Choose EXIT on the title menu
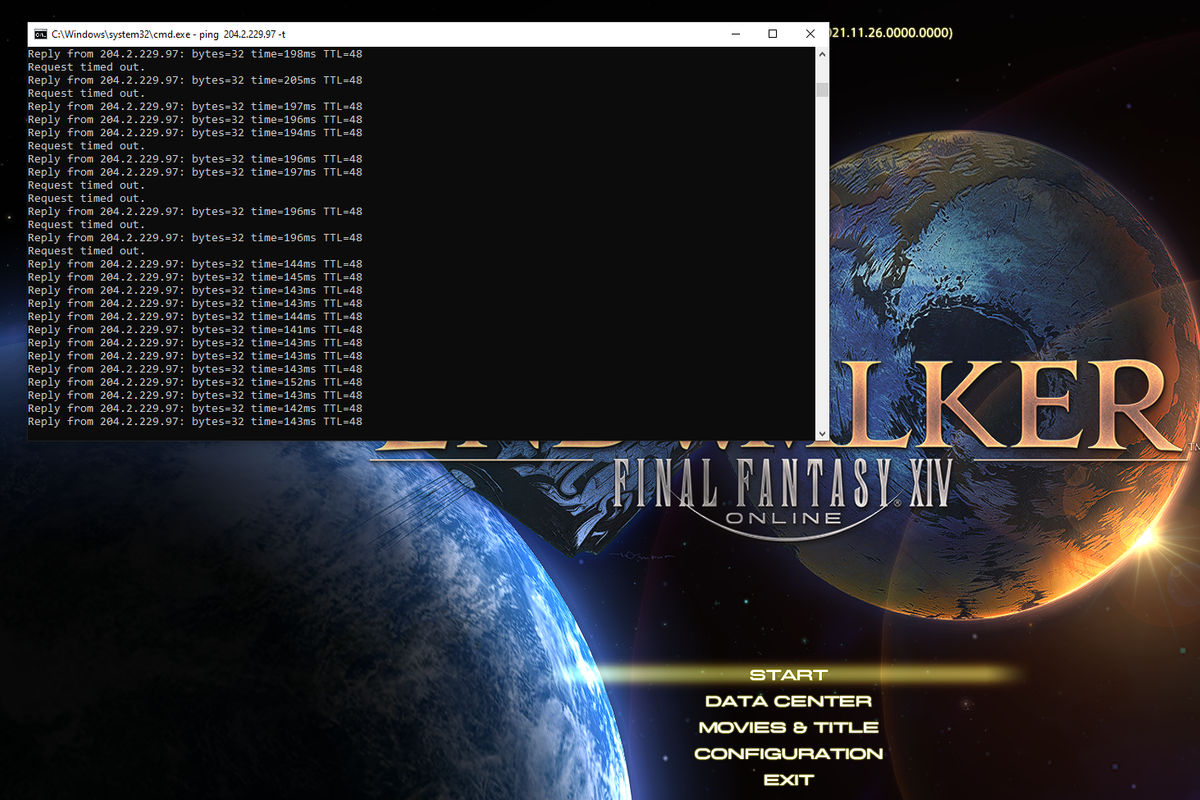 (788, 779)
